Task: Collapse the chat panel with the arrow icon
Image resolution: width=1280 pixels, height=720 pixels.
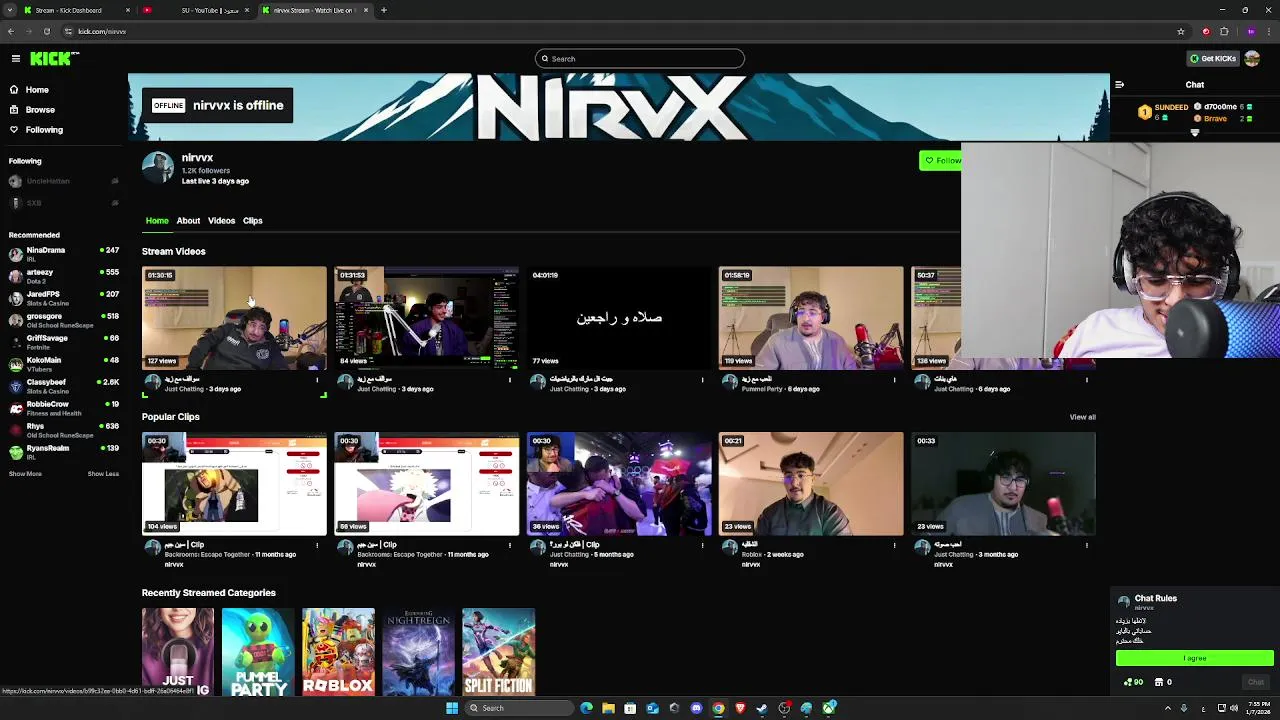Action: tap(1119, 85)
